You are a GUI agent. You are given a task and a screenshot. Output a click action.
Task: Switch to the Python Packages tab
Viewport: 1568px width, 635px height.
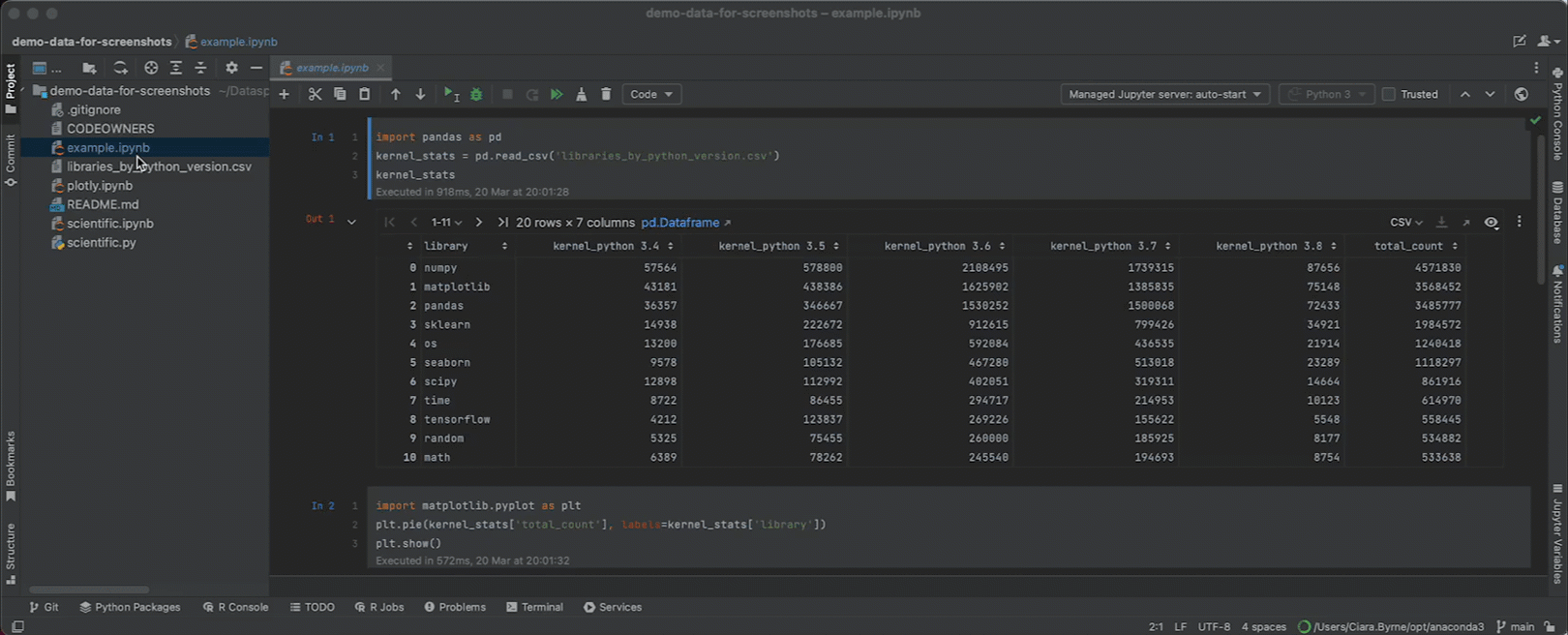click(130, 607)
